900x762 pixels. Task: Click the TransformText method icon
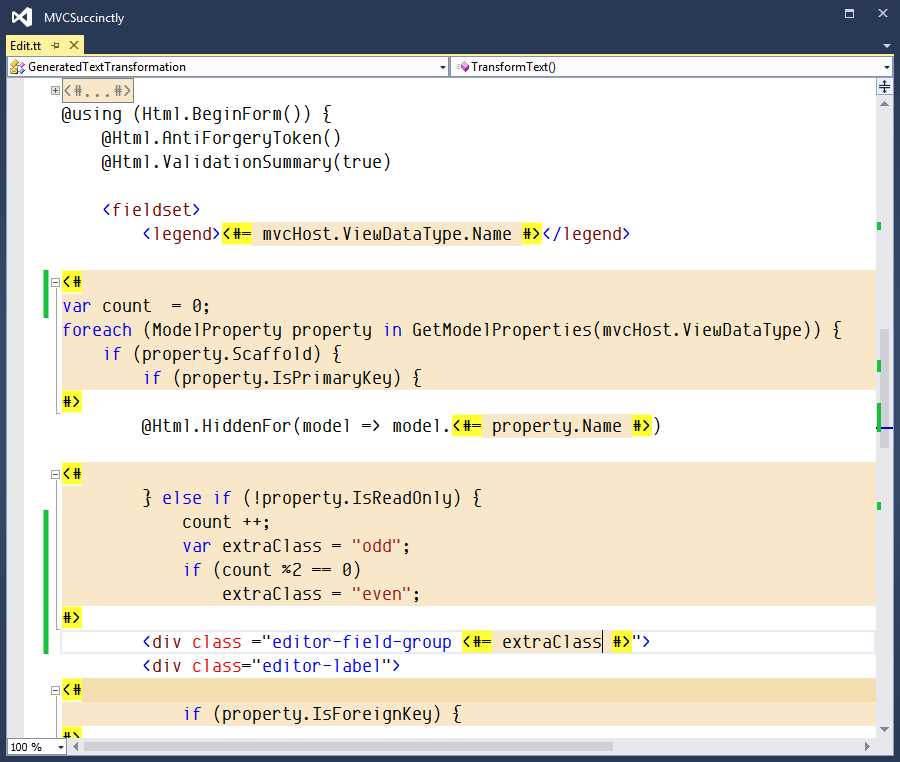pos(463,67)
